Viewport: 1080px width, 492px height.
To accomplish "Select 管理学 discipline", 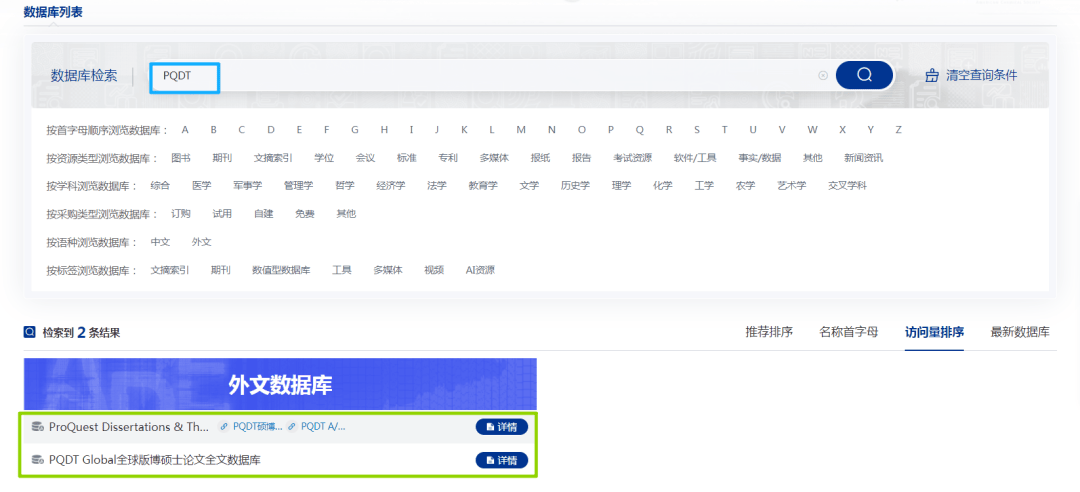I will (x=298, y=185).
